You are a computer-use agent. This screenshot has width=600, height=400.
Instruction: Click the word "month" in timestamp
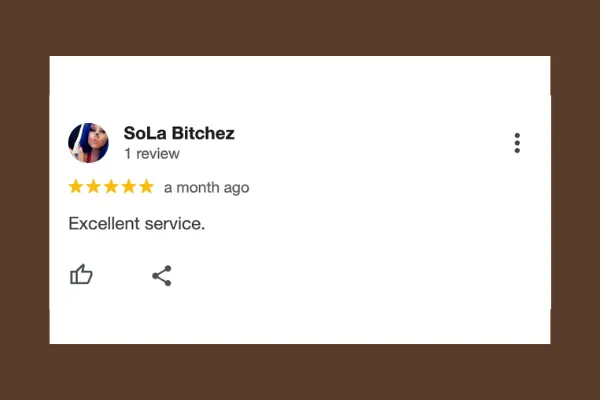(197, 188)
